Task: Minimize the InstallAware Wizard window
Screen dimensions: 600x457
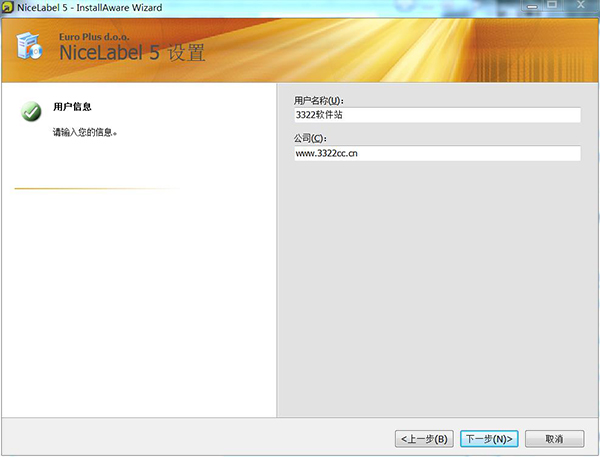Action: point(532,6)
